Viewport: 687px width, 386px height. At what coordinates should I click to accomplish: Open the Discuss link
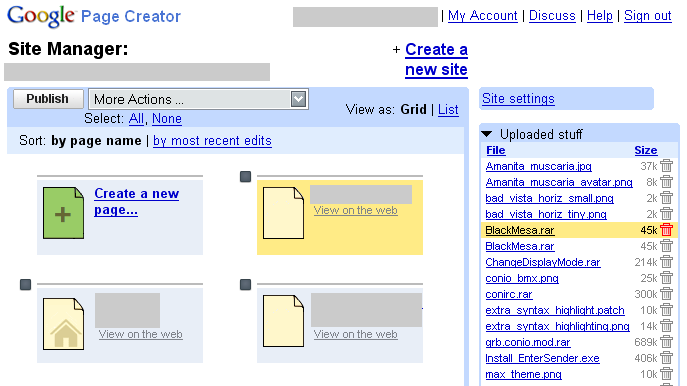click(x=552, y=16)
